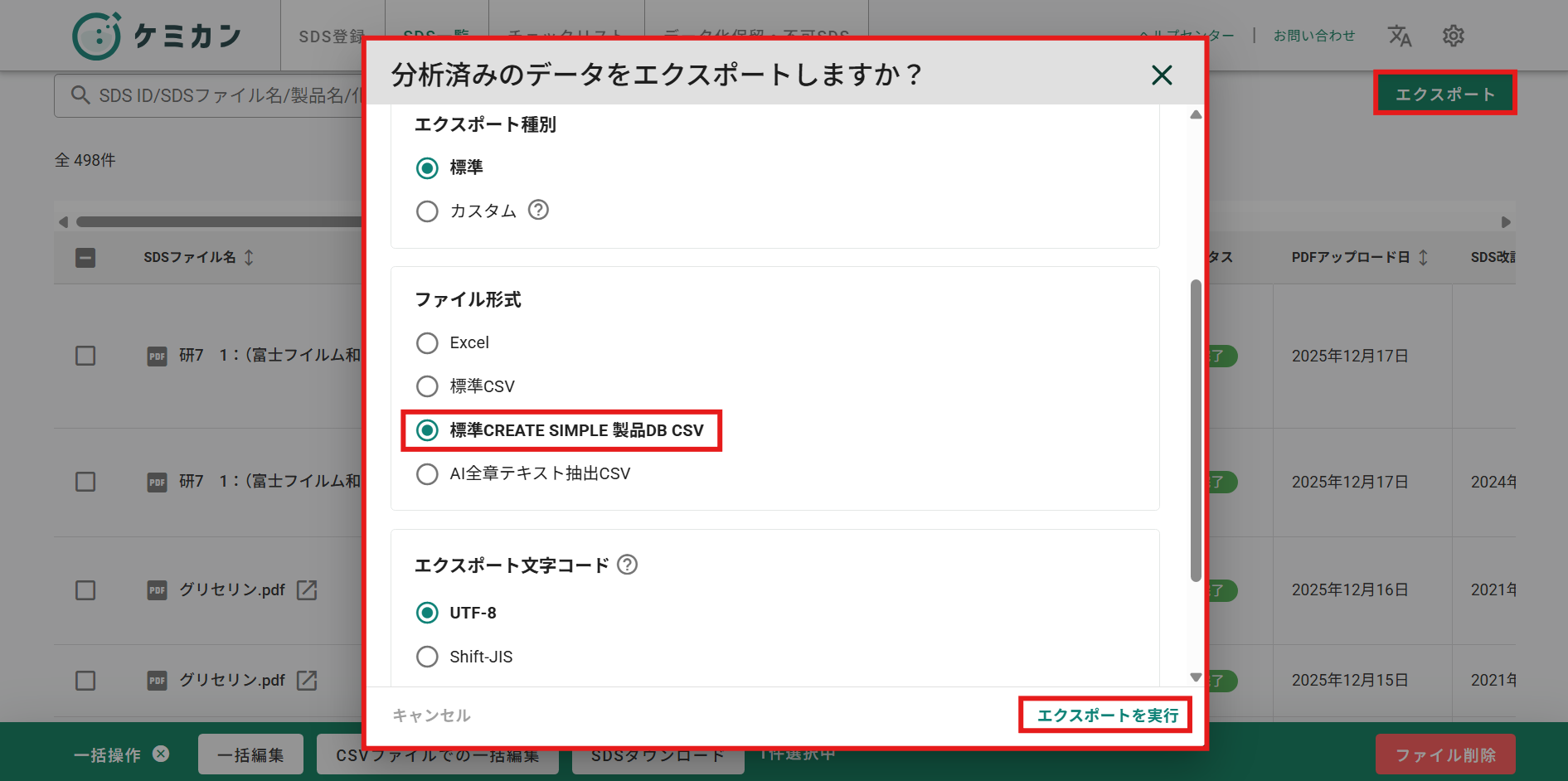
Task: Dismiss 一括操作 with its X icon
Action: click(x=161, y=754)
